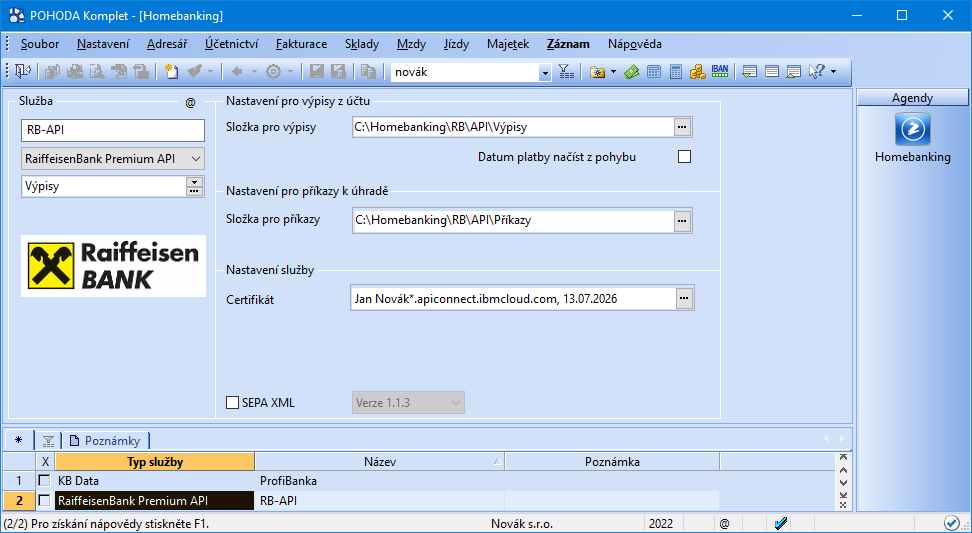The width and height of the screenshot is (972, 533).
Task: Jump to the first record using the top arrow
Action: pyautogui.click(x=842, y=458)
